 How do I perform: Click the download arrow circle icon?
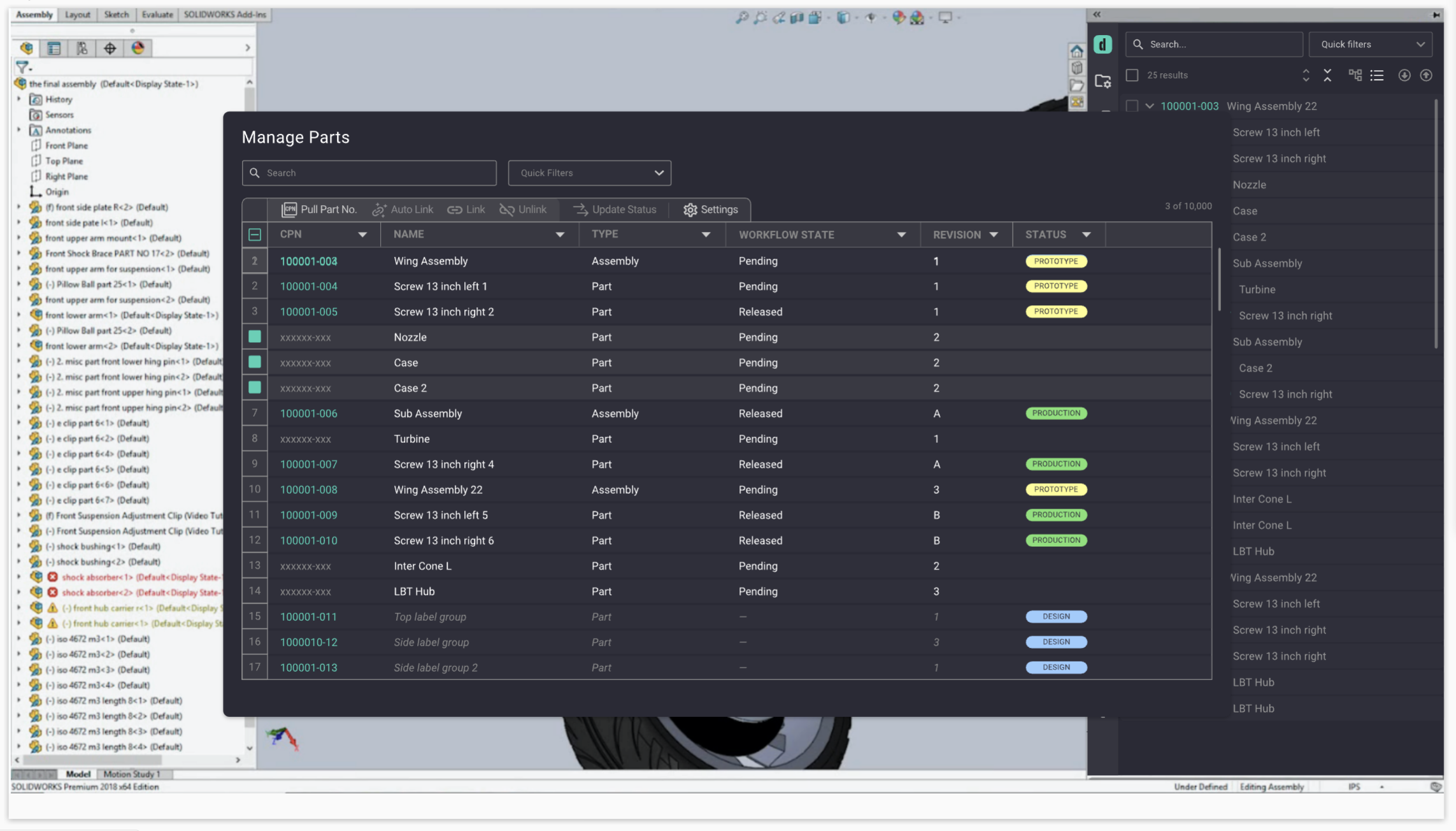pos(1404,75)
